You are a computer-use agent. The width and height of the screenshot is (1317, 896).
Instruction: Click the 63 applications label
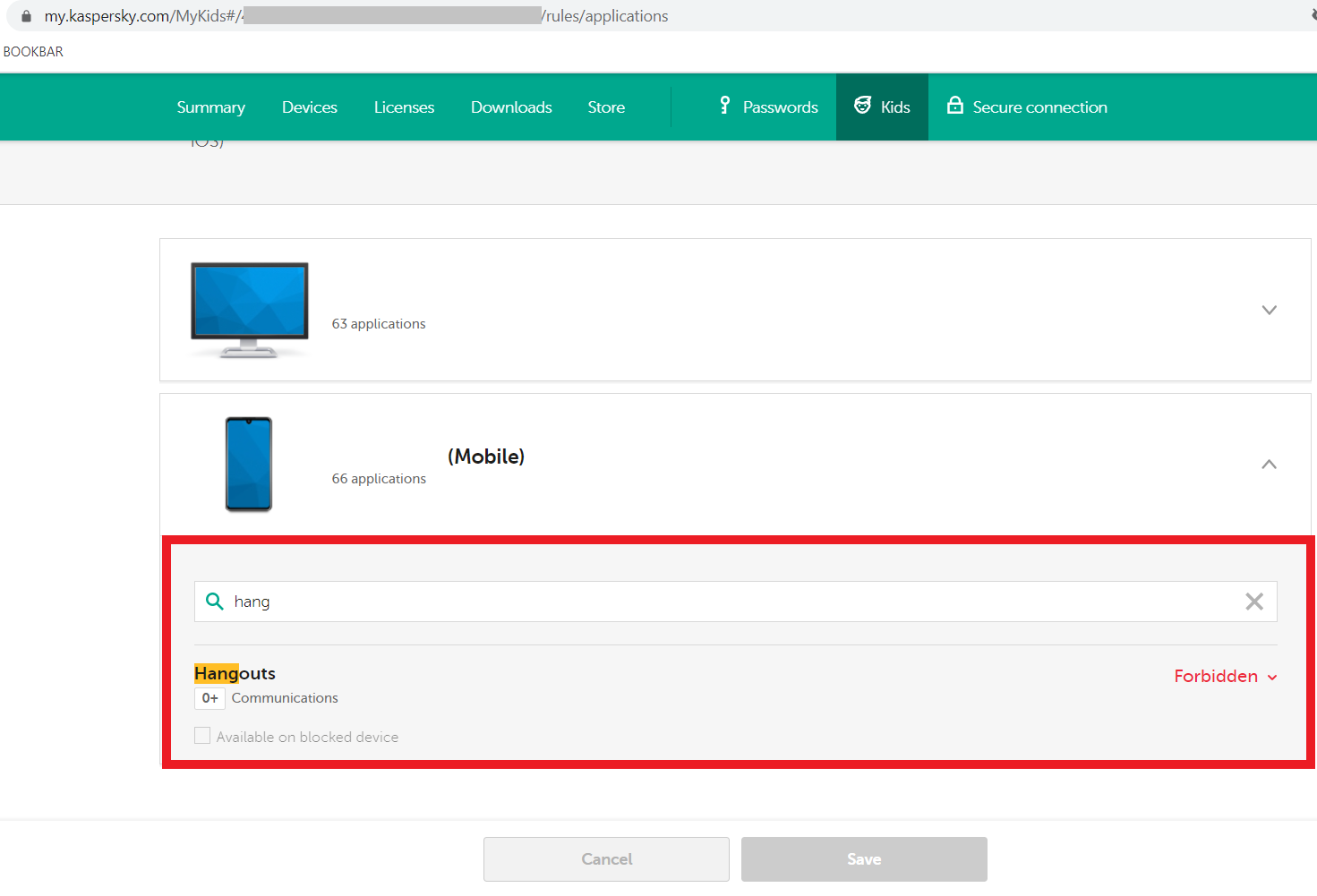(379, 324)
